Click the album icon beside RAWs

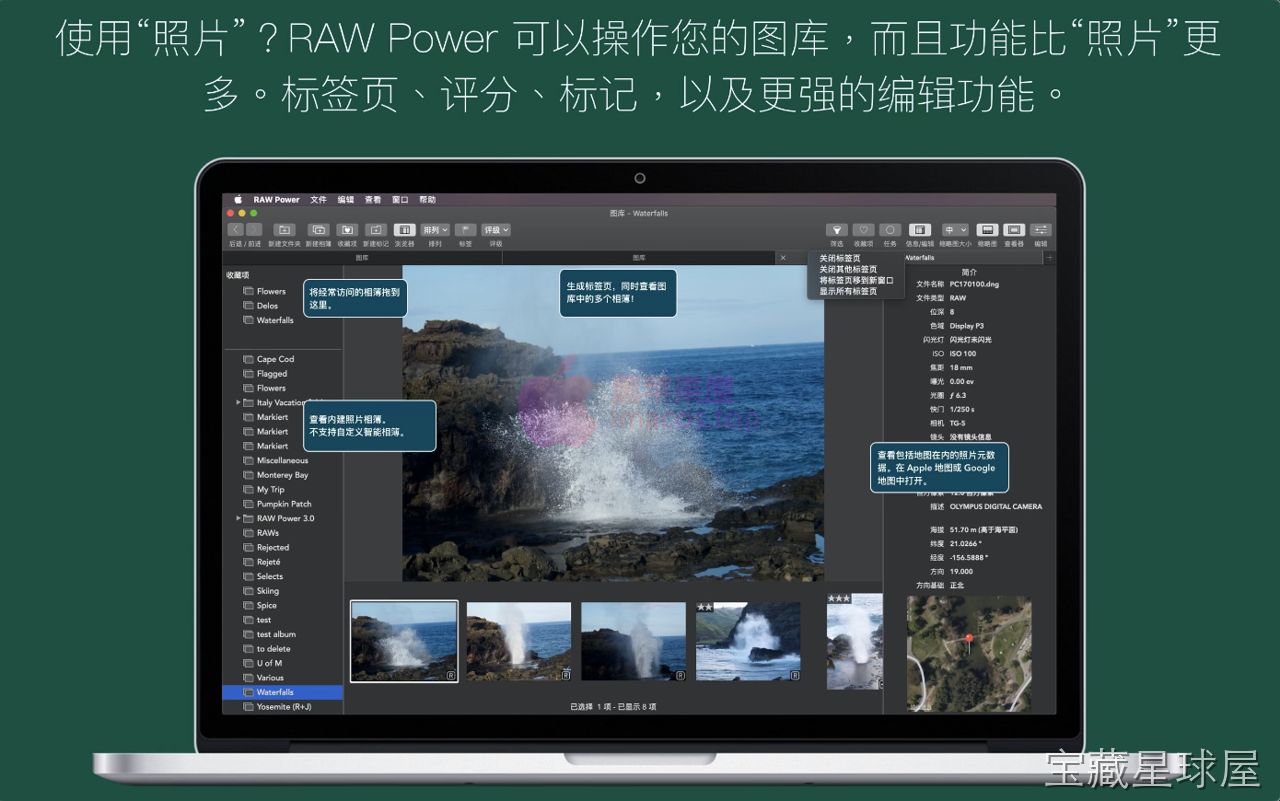(248, 533)
